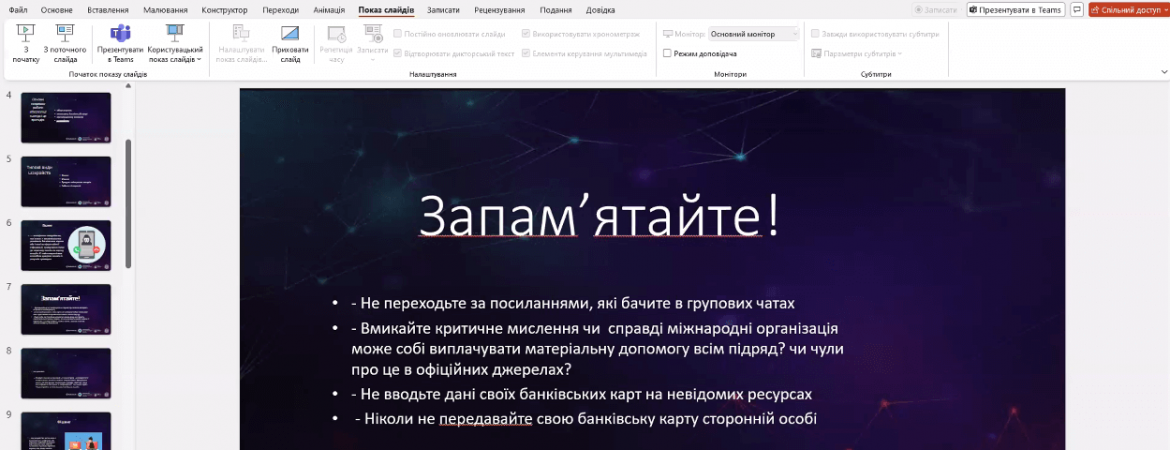Select slide 7 thumbnail Запам'ятайте
The width and height of the screenshot is (1170, 450).
click(66, 309)
